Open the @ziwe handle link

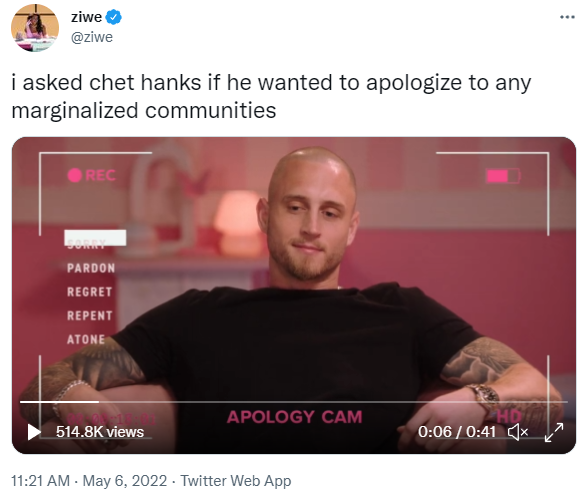point(92,37)
